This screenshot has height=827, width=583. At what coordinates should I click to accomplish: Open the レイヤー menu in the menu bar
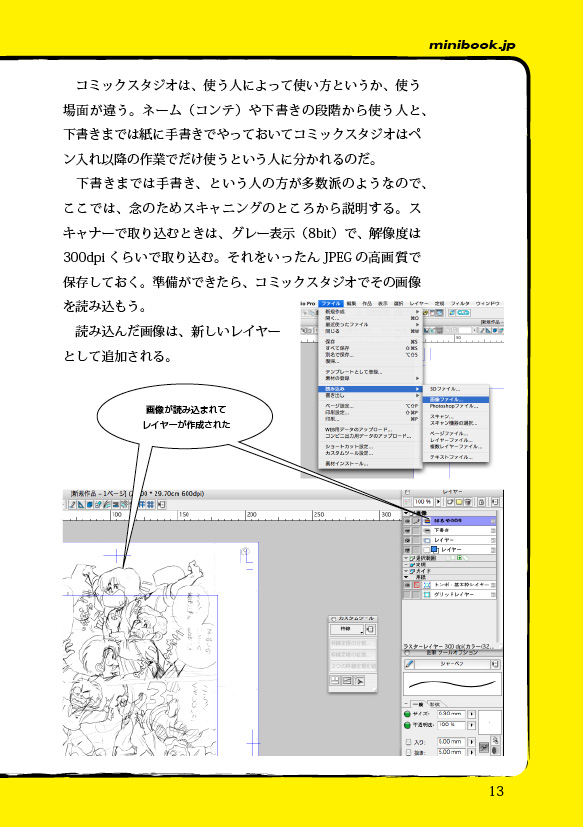tap(419, 304)
